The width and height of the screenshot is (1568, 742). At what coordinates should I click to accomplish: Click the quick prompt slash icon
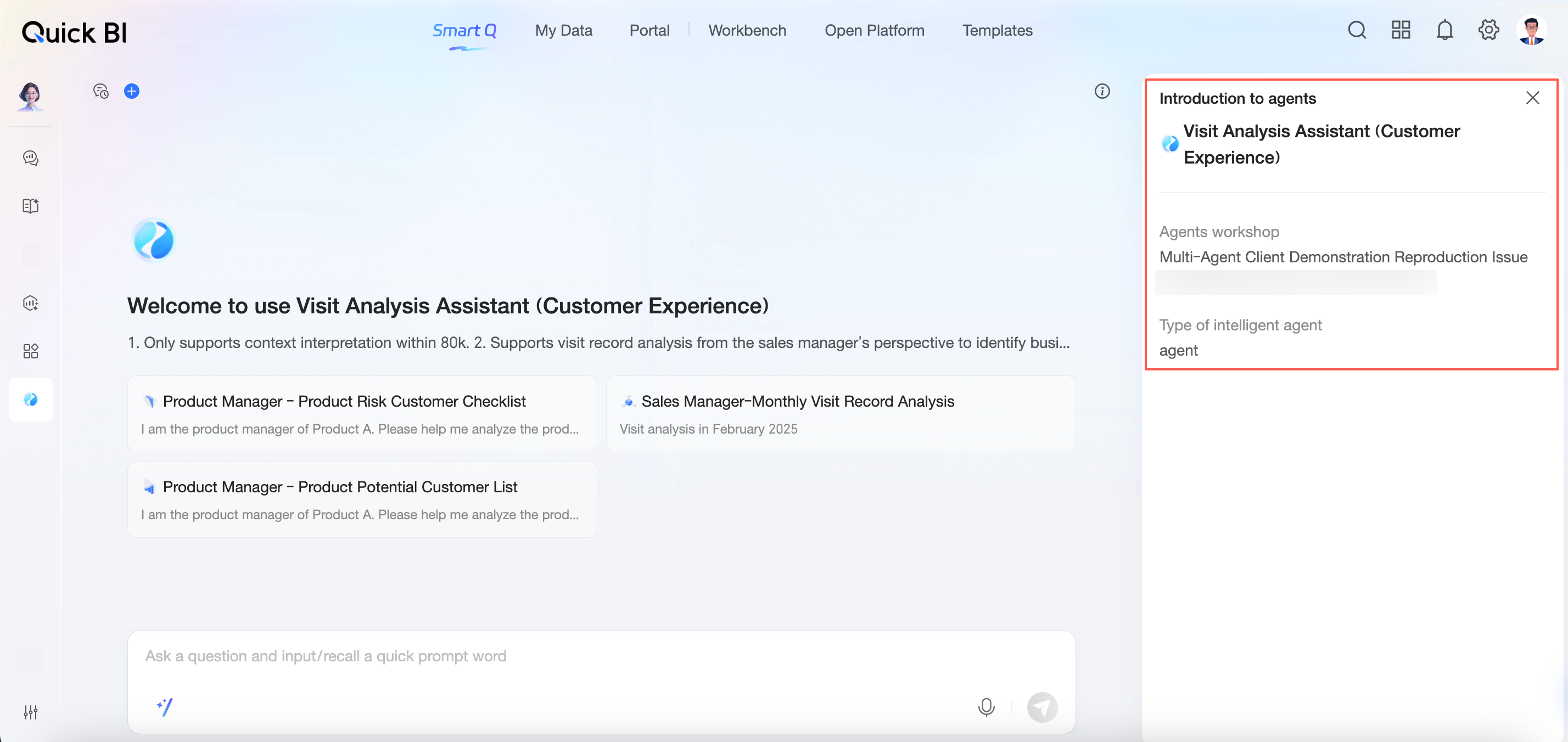coord(164,707)
